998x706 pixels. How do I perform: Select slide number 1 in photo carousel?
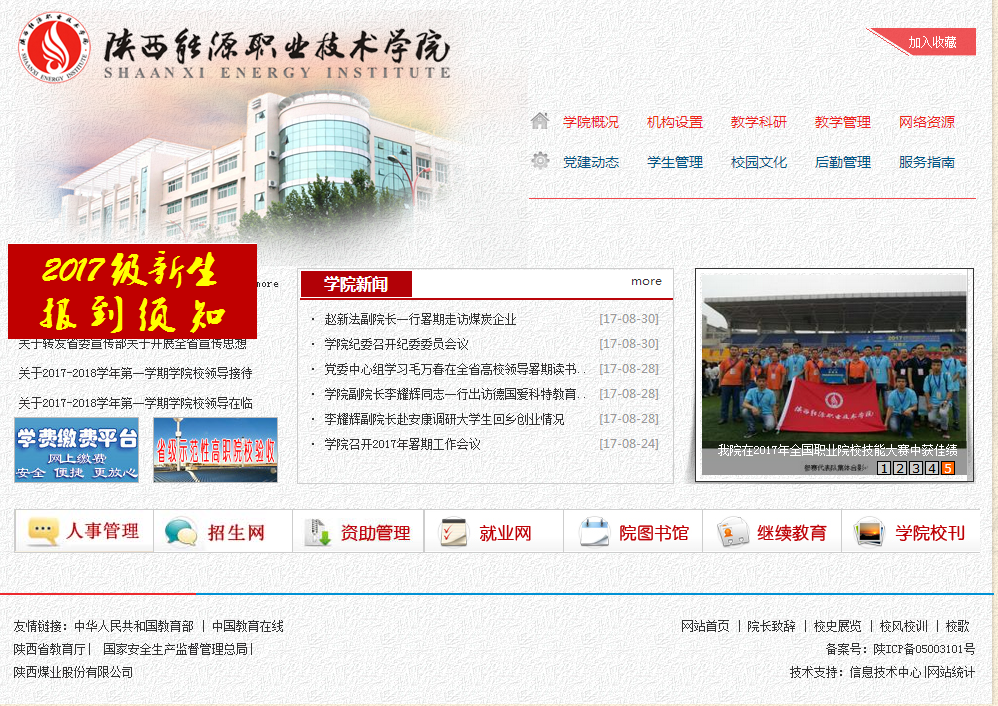884,468
